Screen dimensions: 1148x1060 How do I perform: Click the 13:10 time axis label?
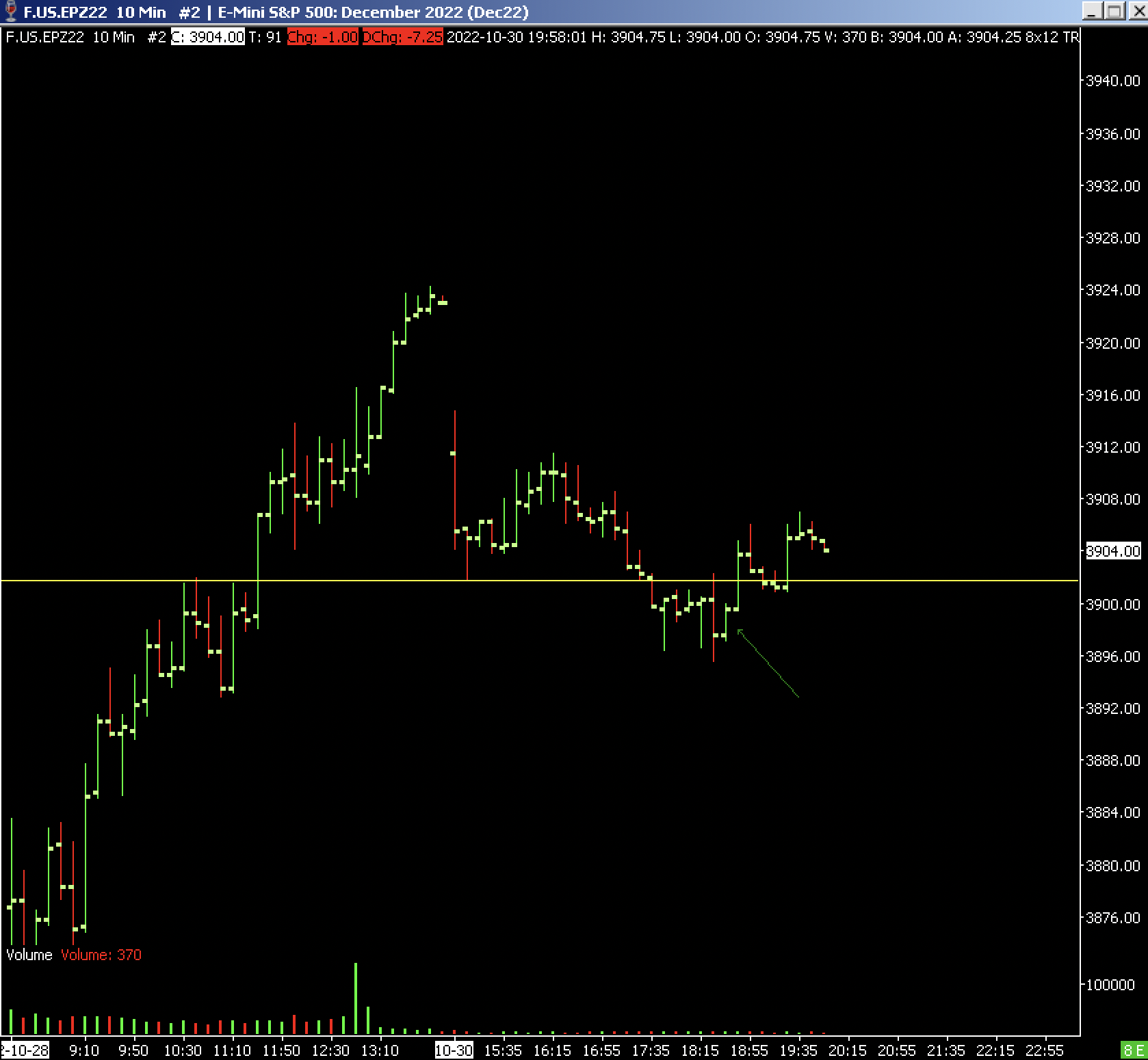click(x=380, y=1050)
